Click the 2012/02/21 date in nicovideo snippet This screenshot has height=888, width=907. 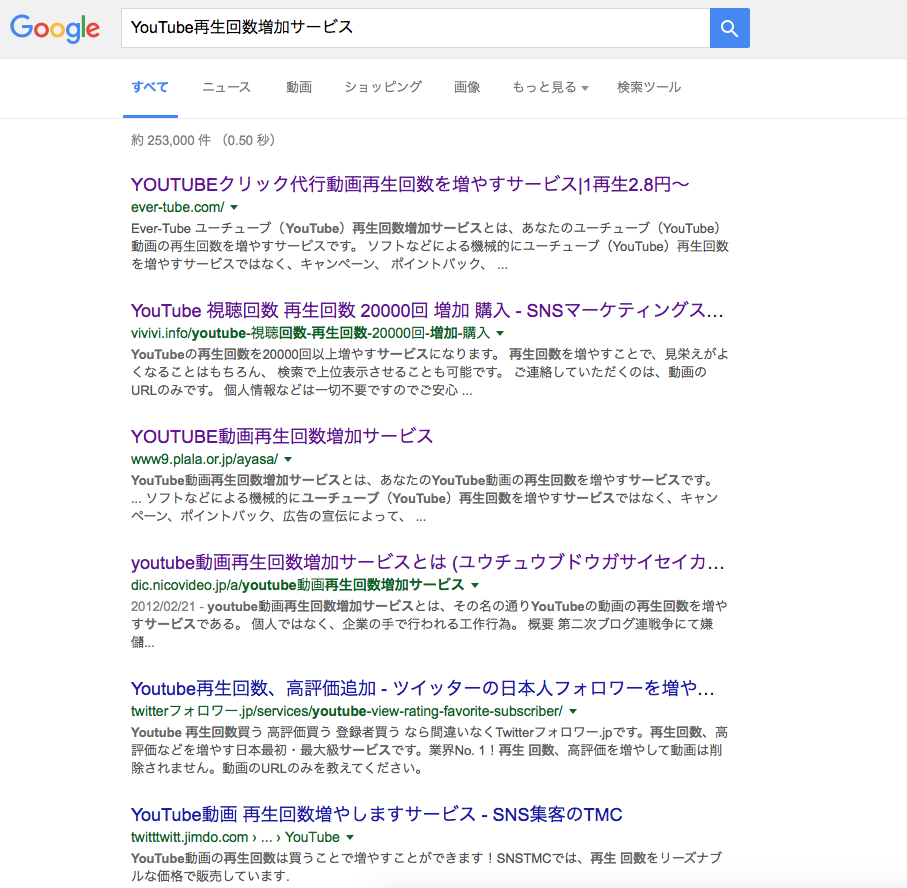163,606
